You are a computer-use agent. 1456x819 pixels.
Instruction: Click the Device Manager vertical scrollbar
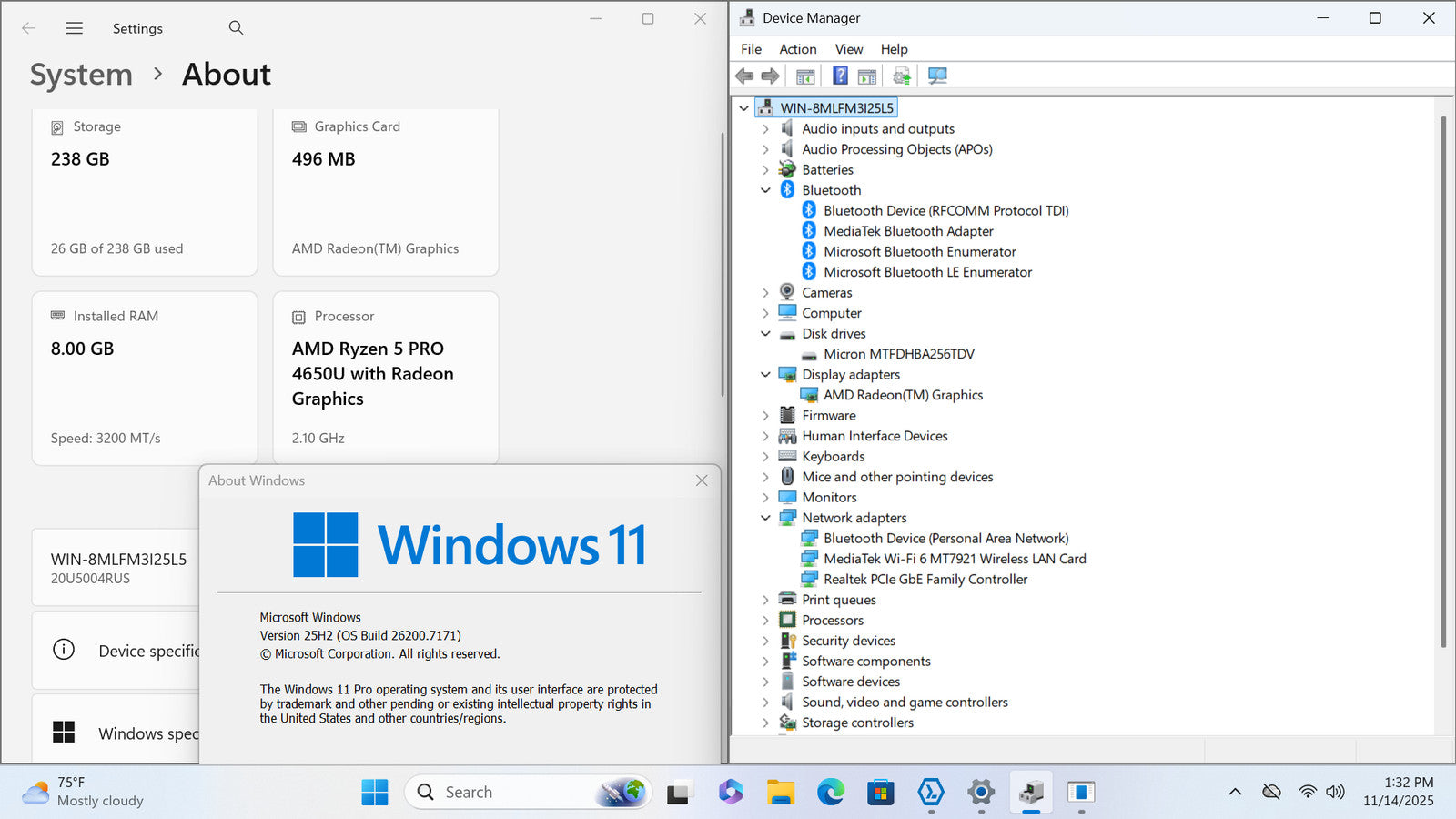pos(1442,382)
